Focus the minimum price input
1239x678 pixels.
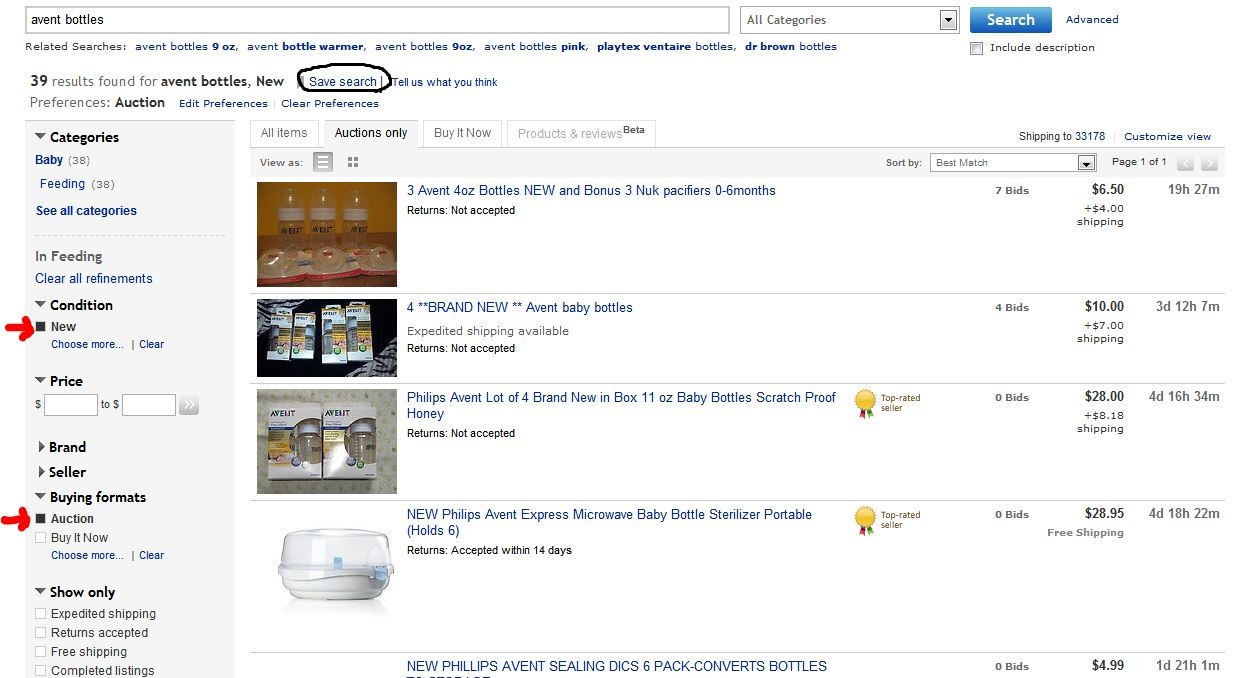click(x=71, y=405)
